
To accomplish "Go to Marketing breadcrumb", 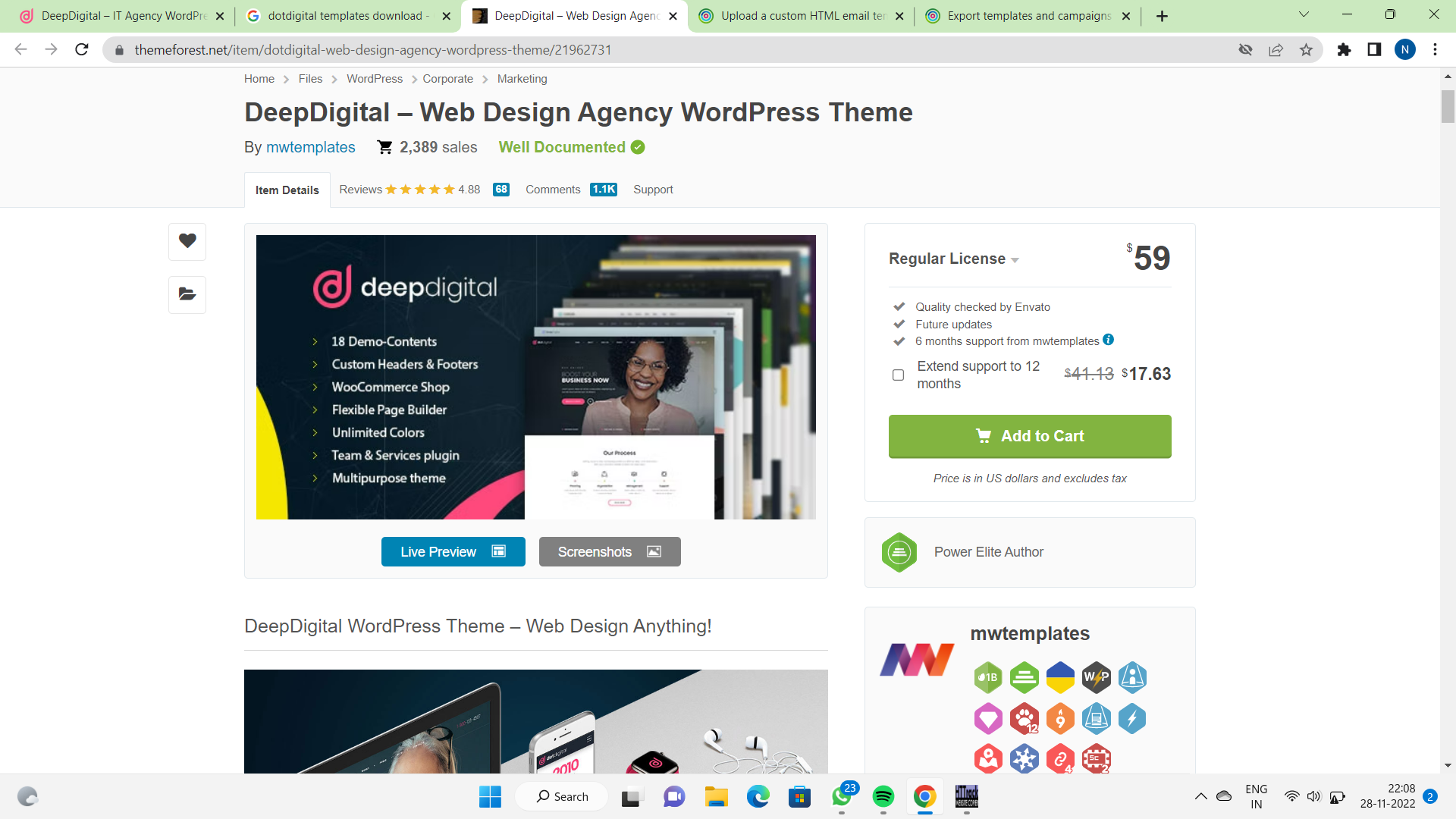I will click(x=522, y=79).
